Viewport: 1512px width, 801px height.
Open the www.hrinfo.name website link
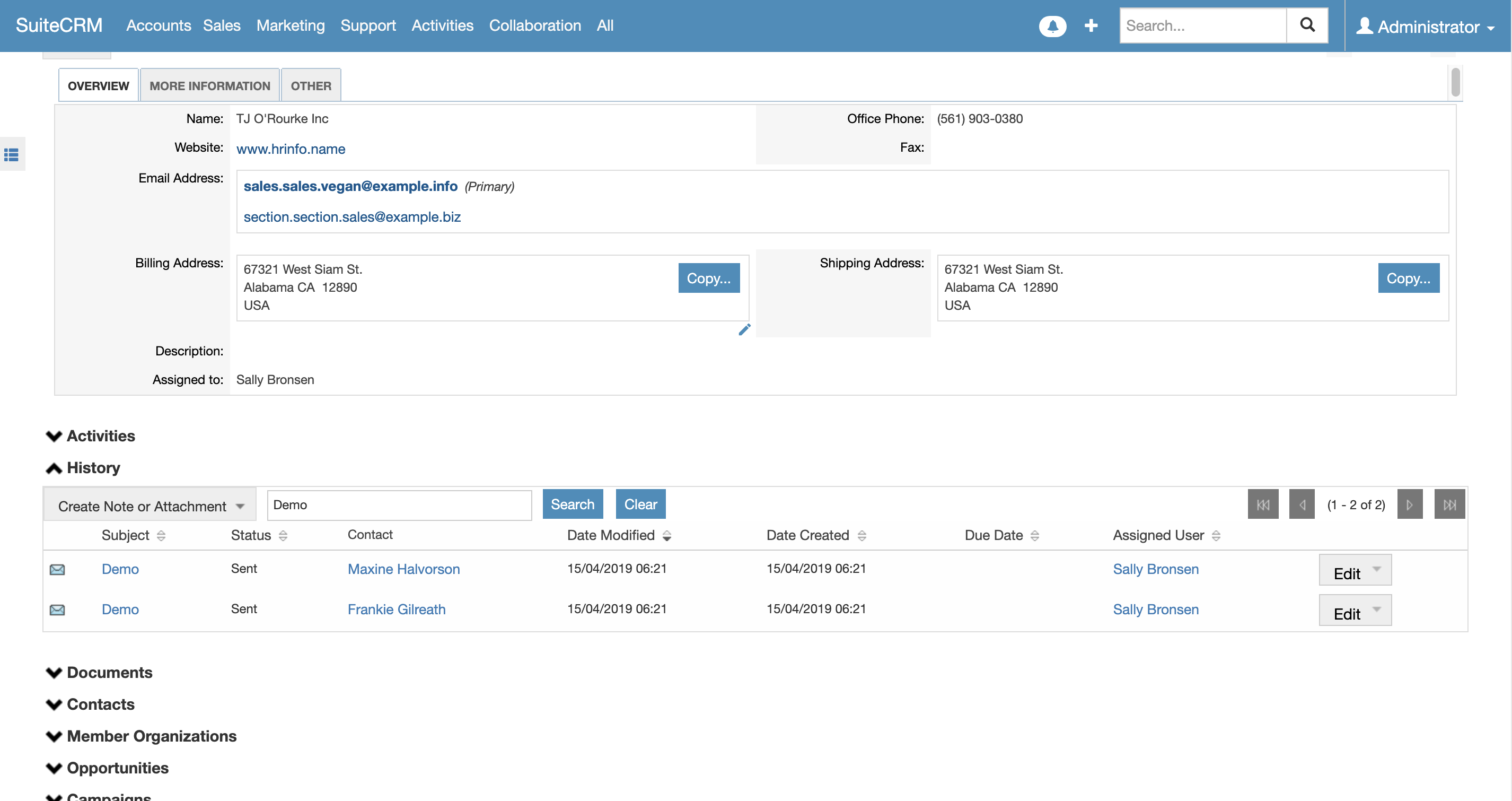[291, 149]
